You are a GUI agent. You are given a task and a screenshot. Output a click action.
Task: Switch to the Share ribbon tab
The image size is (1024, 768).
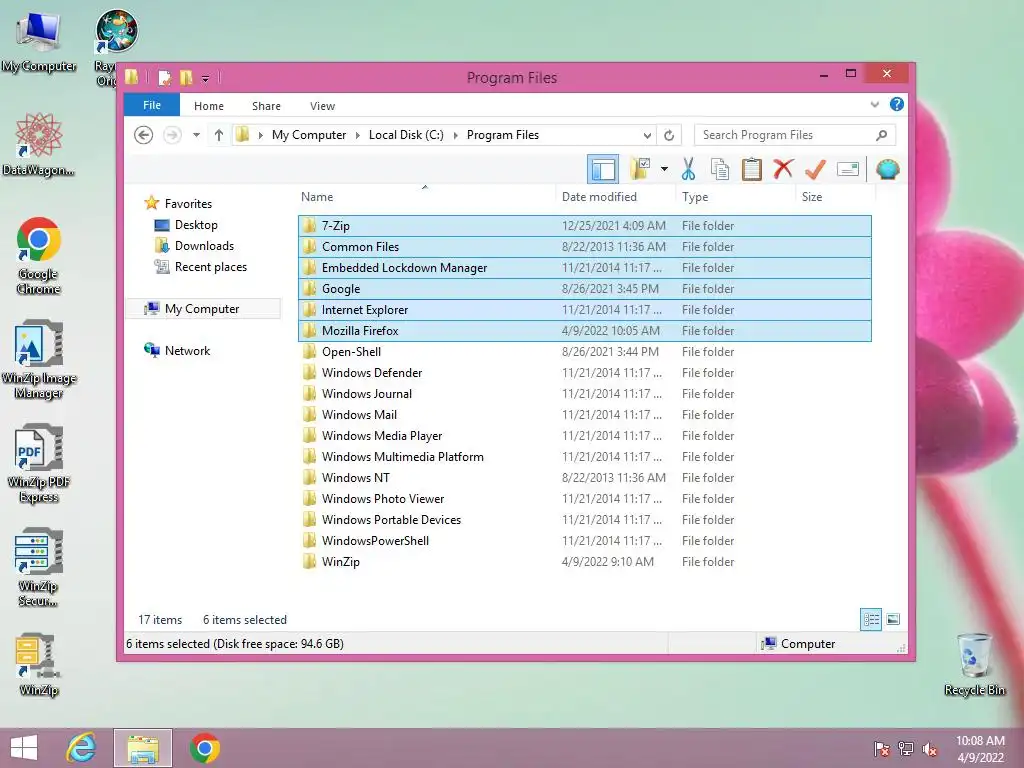(x=266, y=106)
